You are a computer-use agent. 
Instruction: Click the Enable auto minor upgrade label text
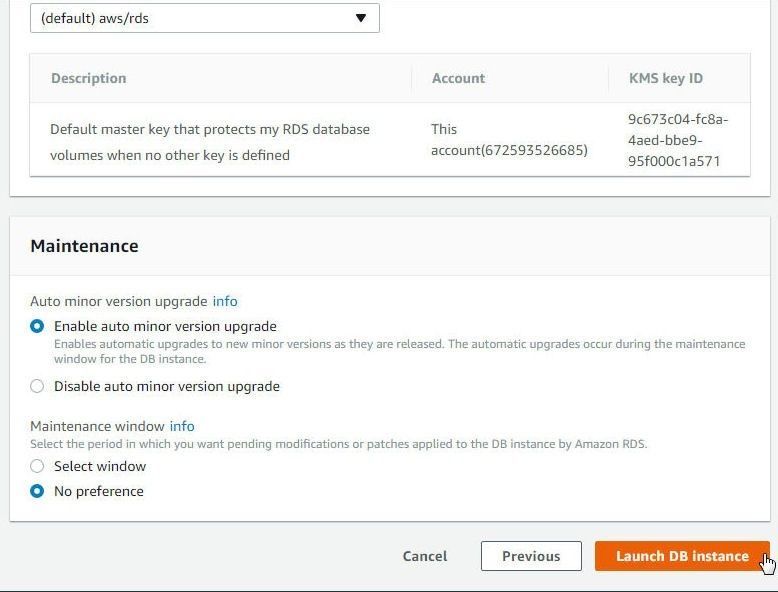[x=165, y=327]
